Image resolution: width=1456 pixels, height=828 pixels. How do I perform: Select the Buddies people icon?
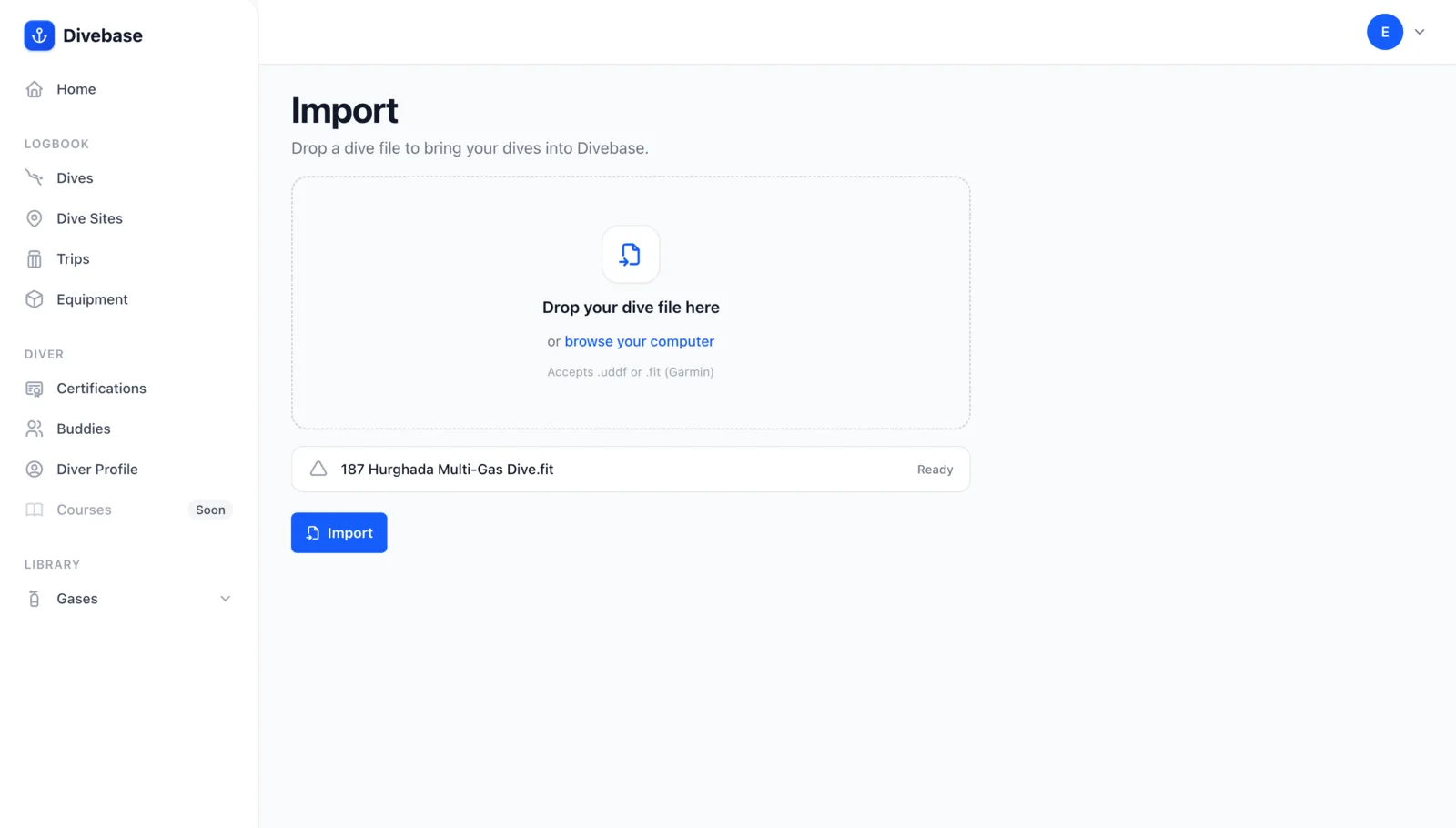[x=35, y=429]
